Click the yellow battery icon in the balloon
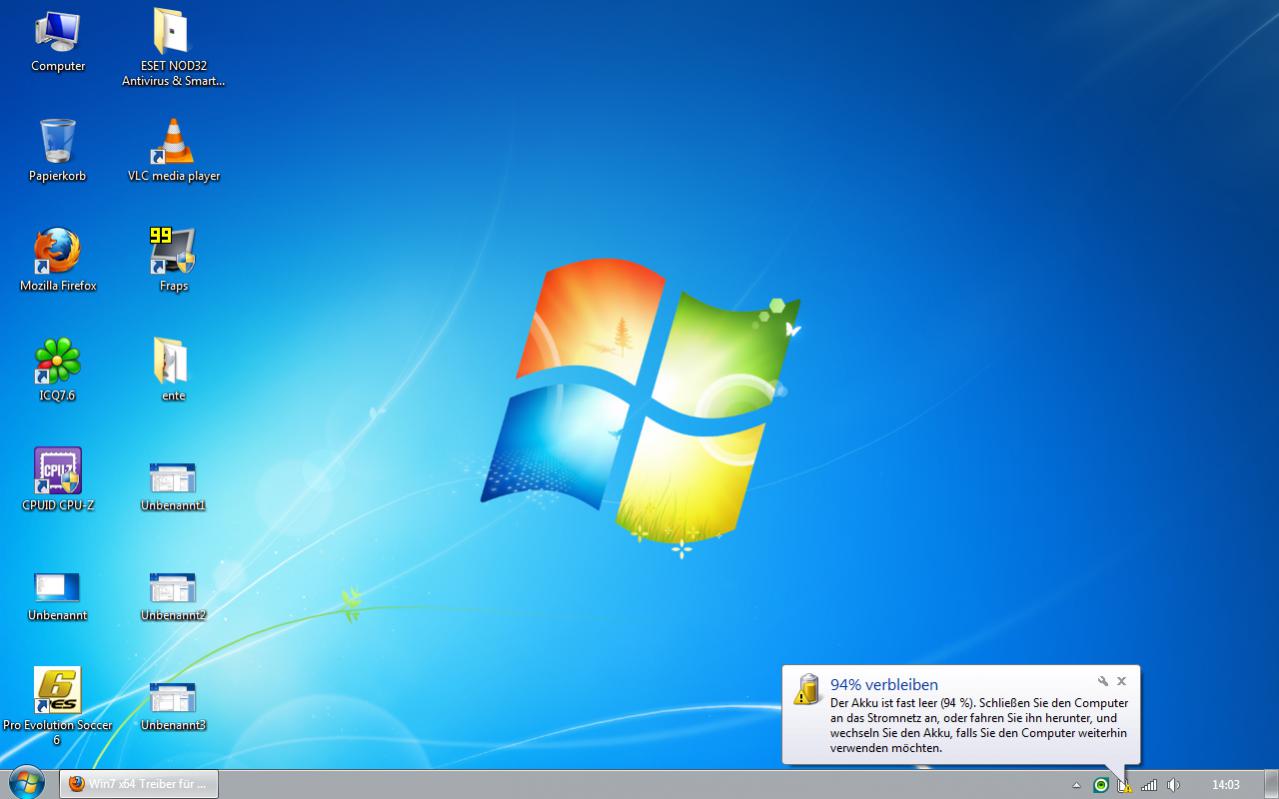 pos(807,689)
